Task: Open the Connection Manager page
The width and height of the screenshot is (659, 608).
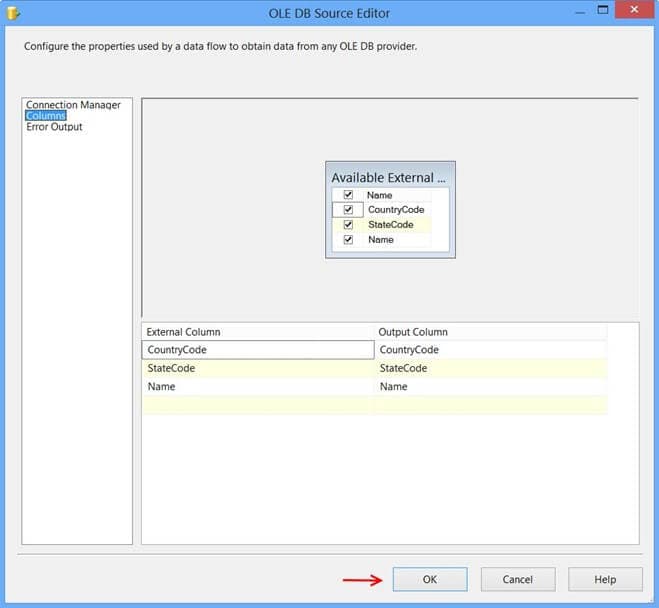Action: (73, 105)
